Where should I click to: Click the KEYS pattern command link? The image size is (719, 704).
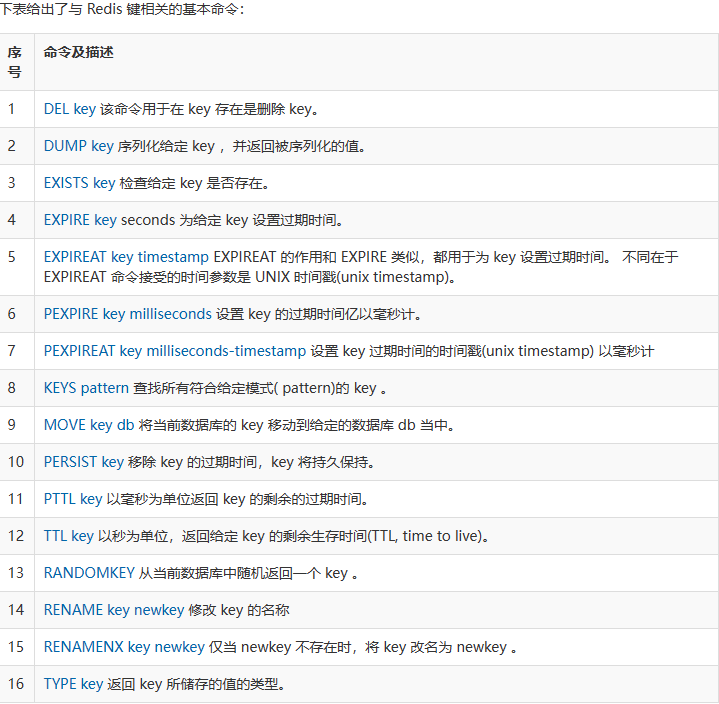(86, 388)
